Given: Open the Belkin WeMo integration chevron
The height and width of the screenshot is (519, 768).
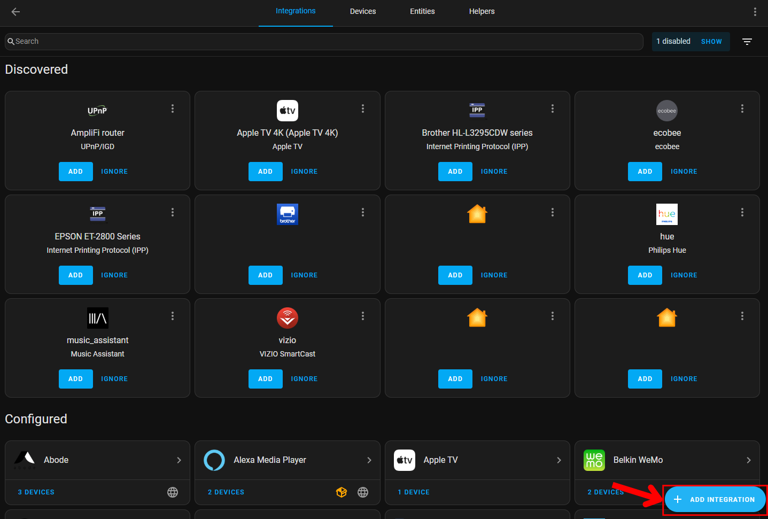Looking at the screenshot, I should 748,460.
